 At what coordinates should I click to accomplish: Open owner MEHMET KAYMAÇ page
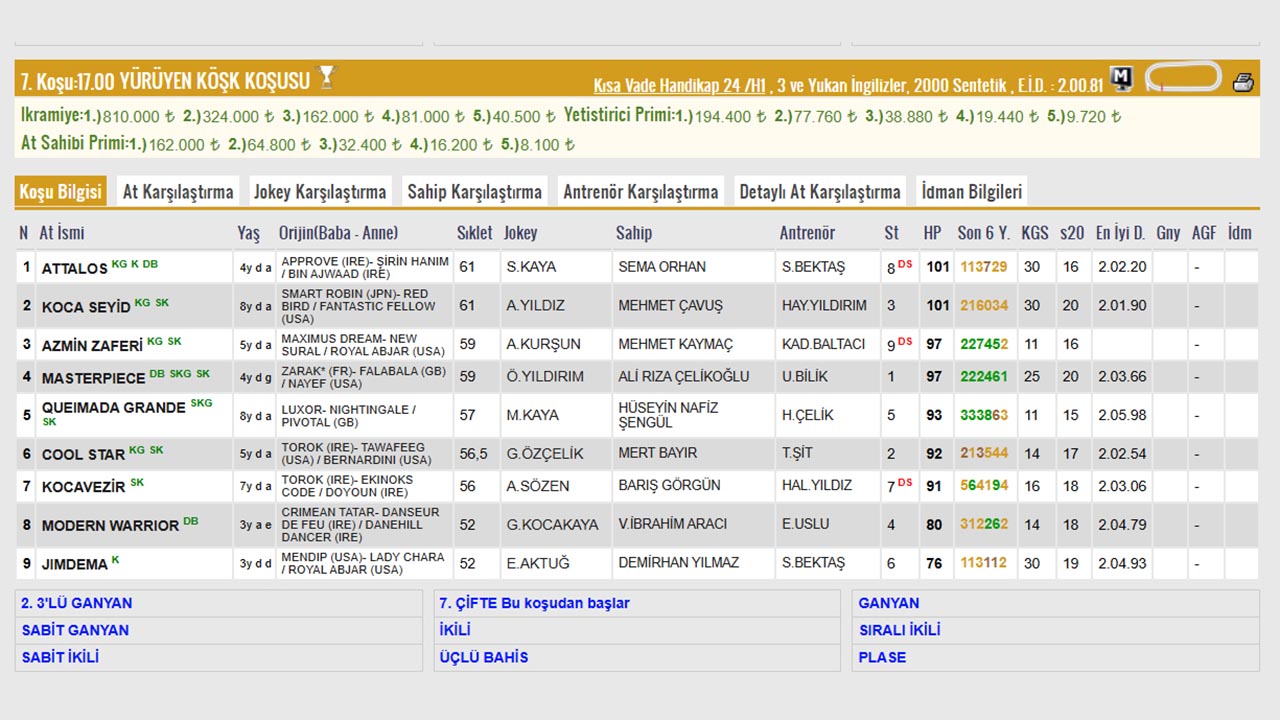[675, 345]
